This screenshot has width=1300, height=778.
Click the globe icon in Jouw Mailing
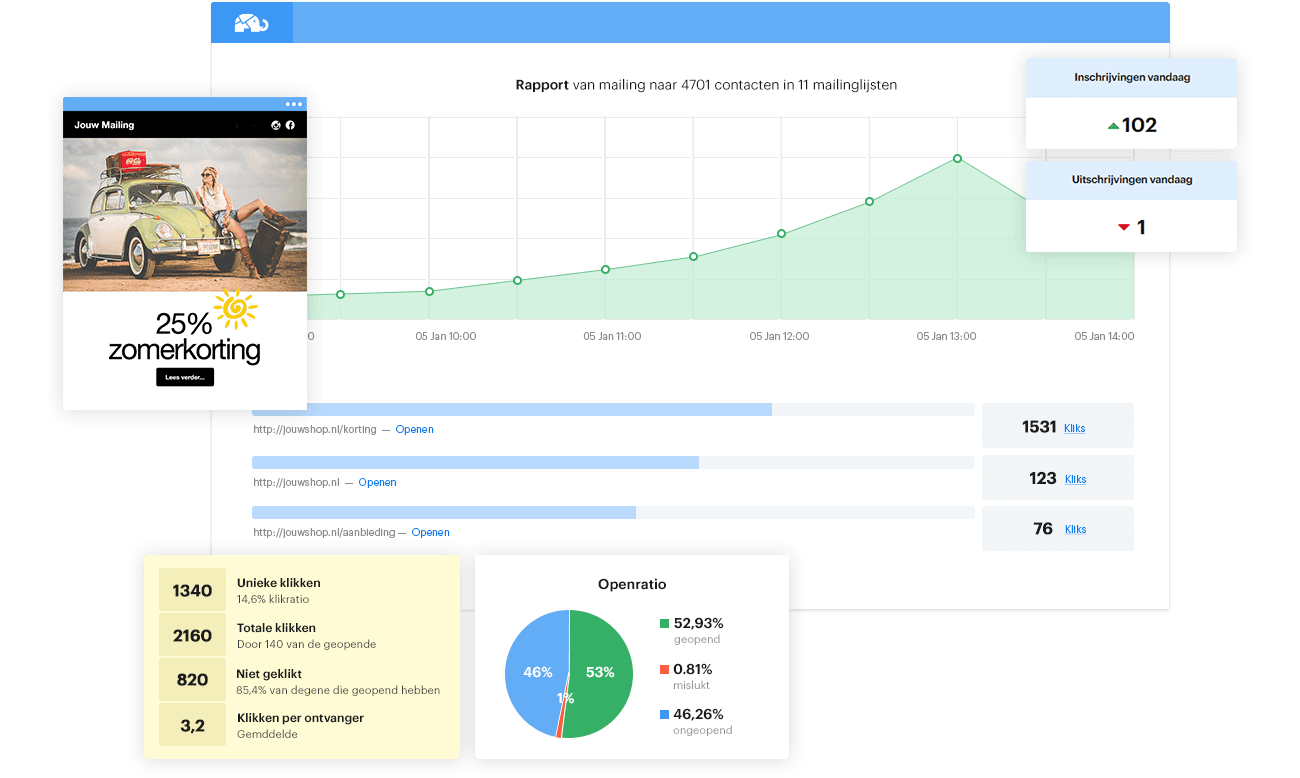click(x=276, y=125)
